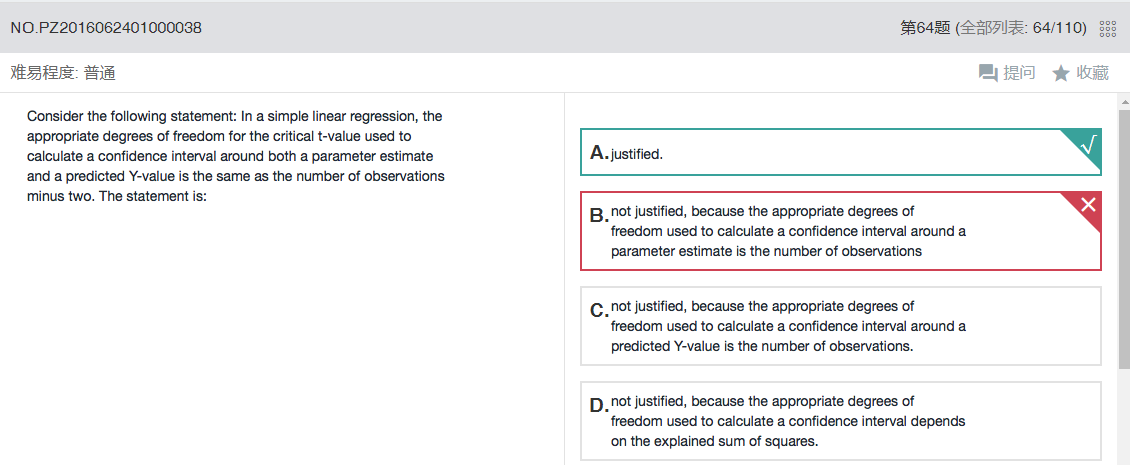Click the question statement text
The width and height of the screenshot is (1130, 465).
pos(236,156)
